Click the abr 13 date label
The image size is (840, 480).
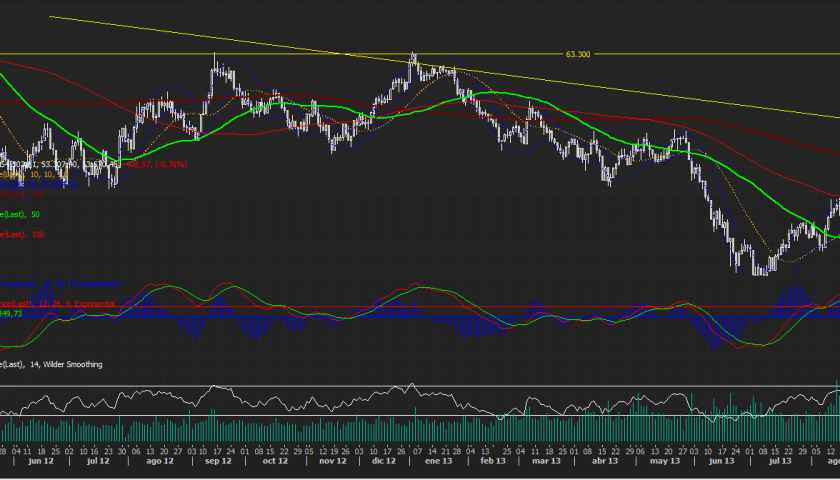(x=604, y=464)
